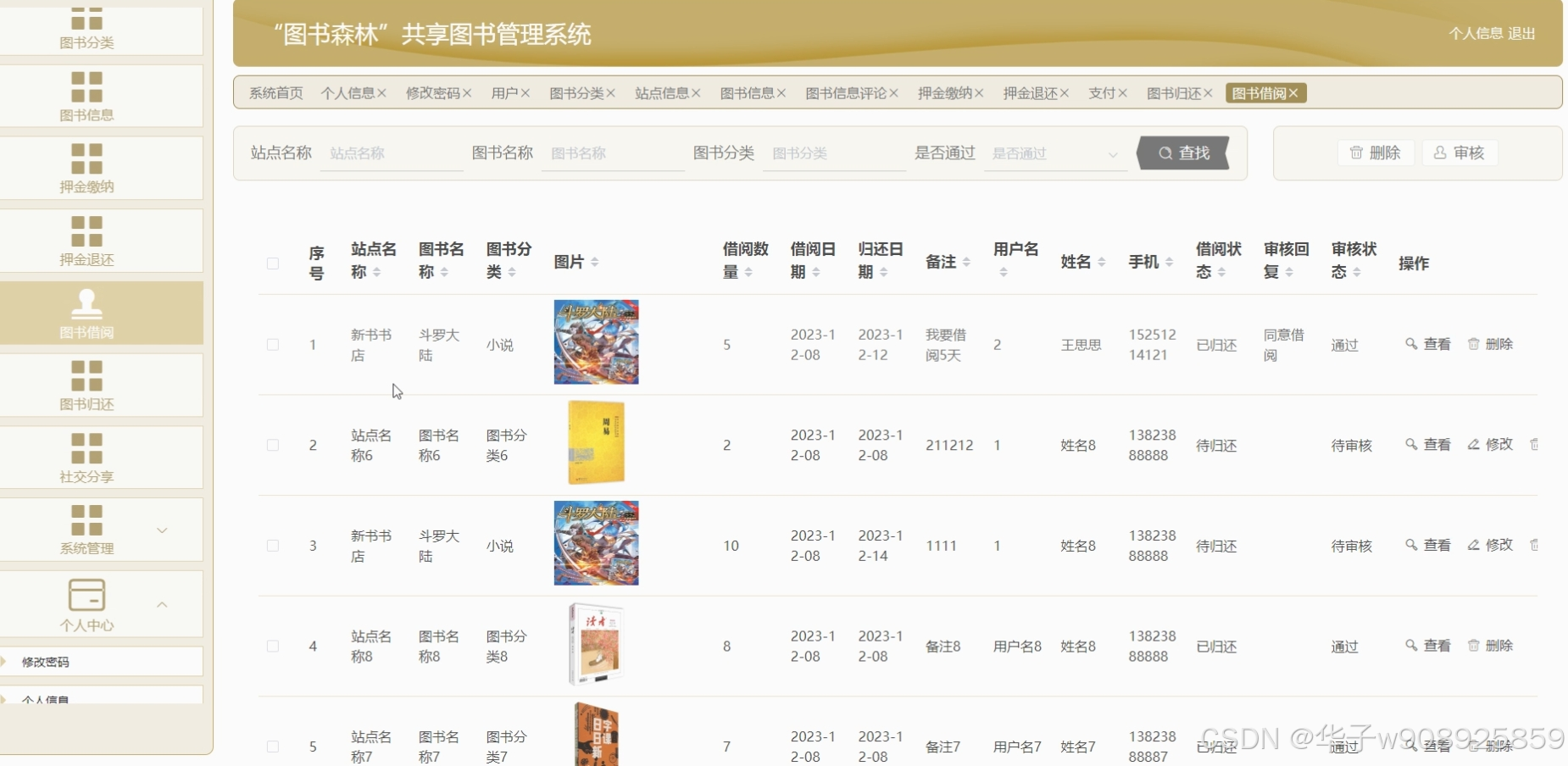Close the 图书借阅 tab with X
The height and width of the screenshot is (766, 1568).
tap(1293, 93)
